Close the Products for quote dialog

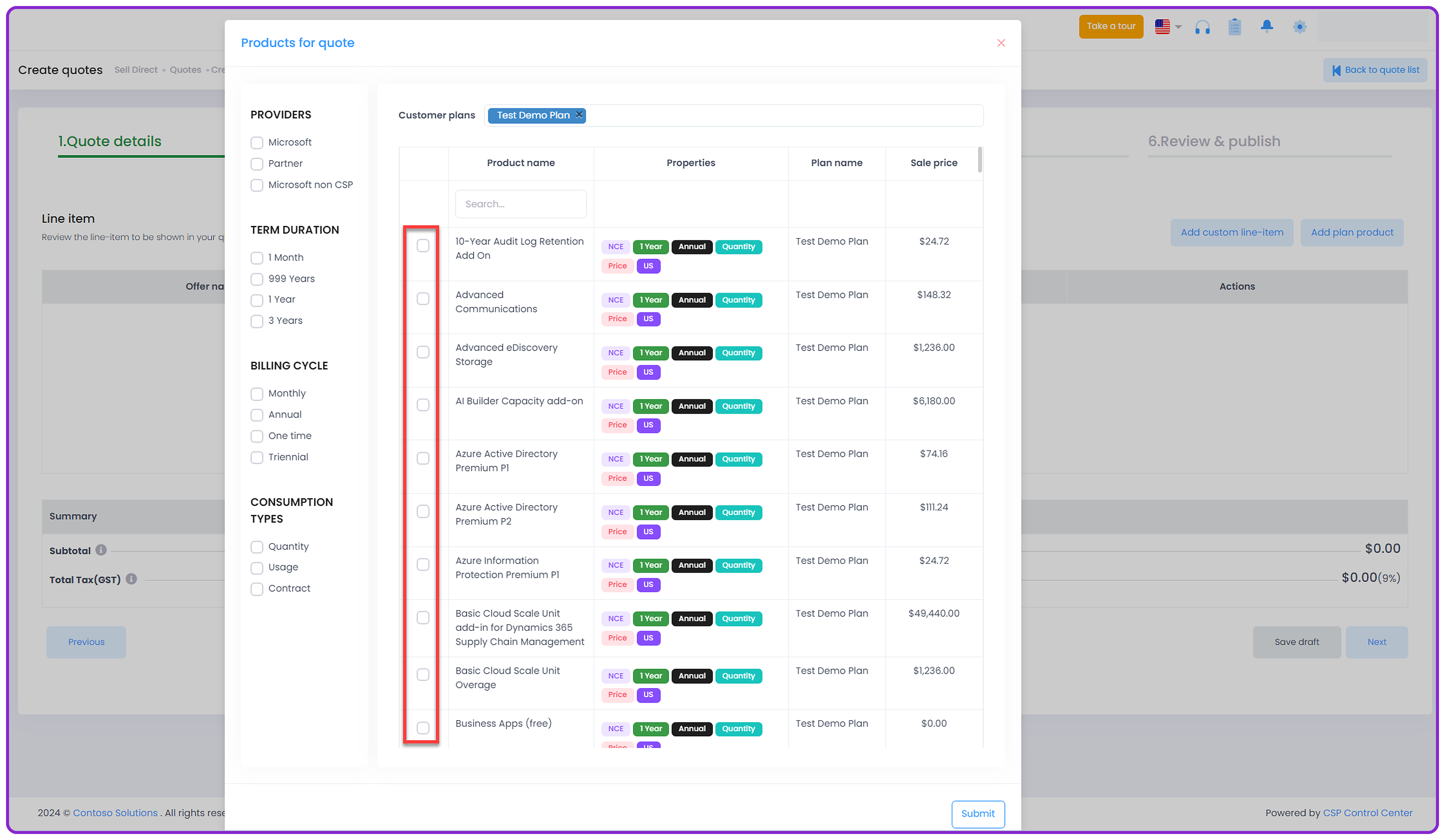click(x=1001, y=43)
